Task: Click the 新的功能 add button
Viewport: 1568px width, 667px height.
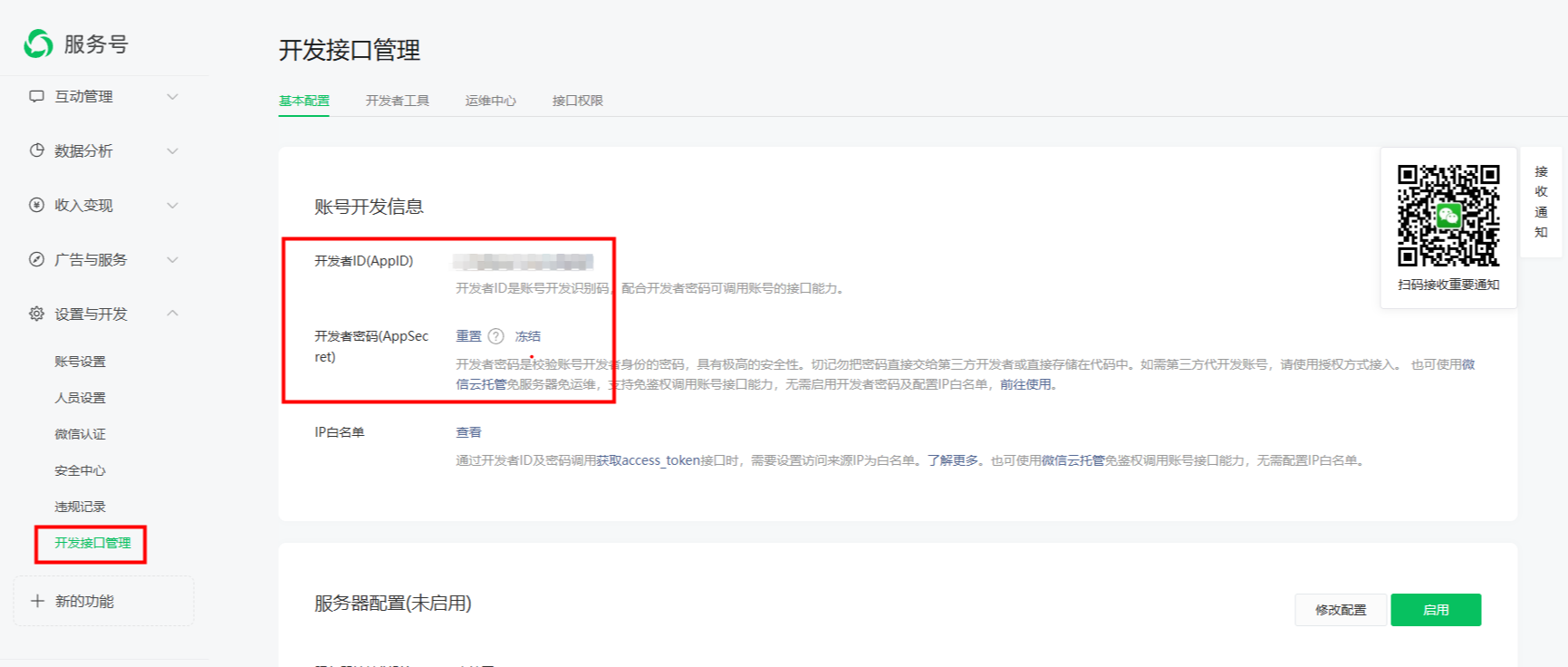Action: click(x=104, y=601)
